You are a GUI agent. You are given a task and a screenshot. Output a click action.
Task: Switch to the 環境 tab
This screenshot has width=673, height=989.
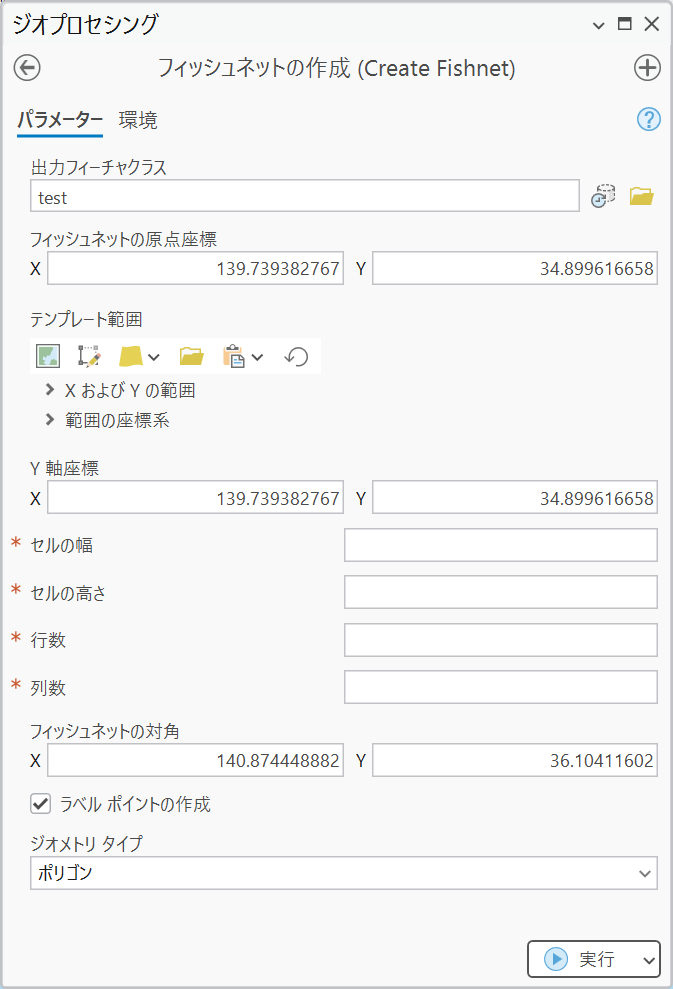138,121
